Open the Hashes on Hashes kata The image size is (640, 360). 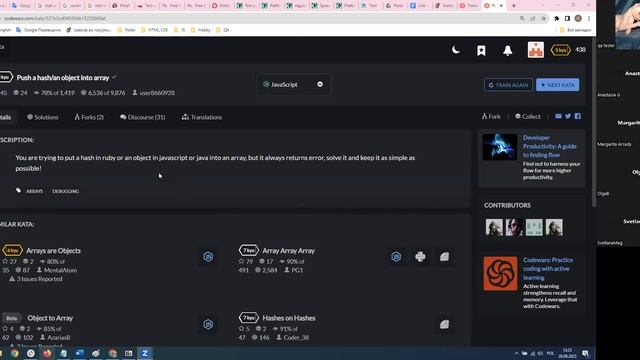coord(289,318)
